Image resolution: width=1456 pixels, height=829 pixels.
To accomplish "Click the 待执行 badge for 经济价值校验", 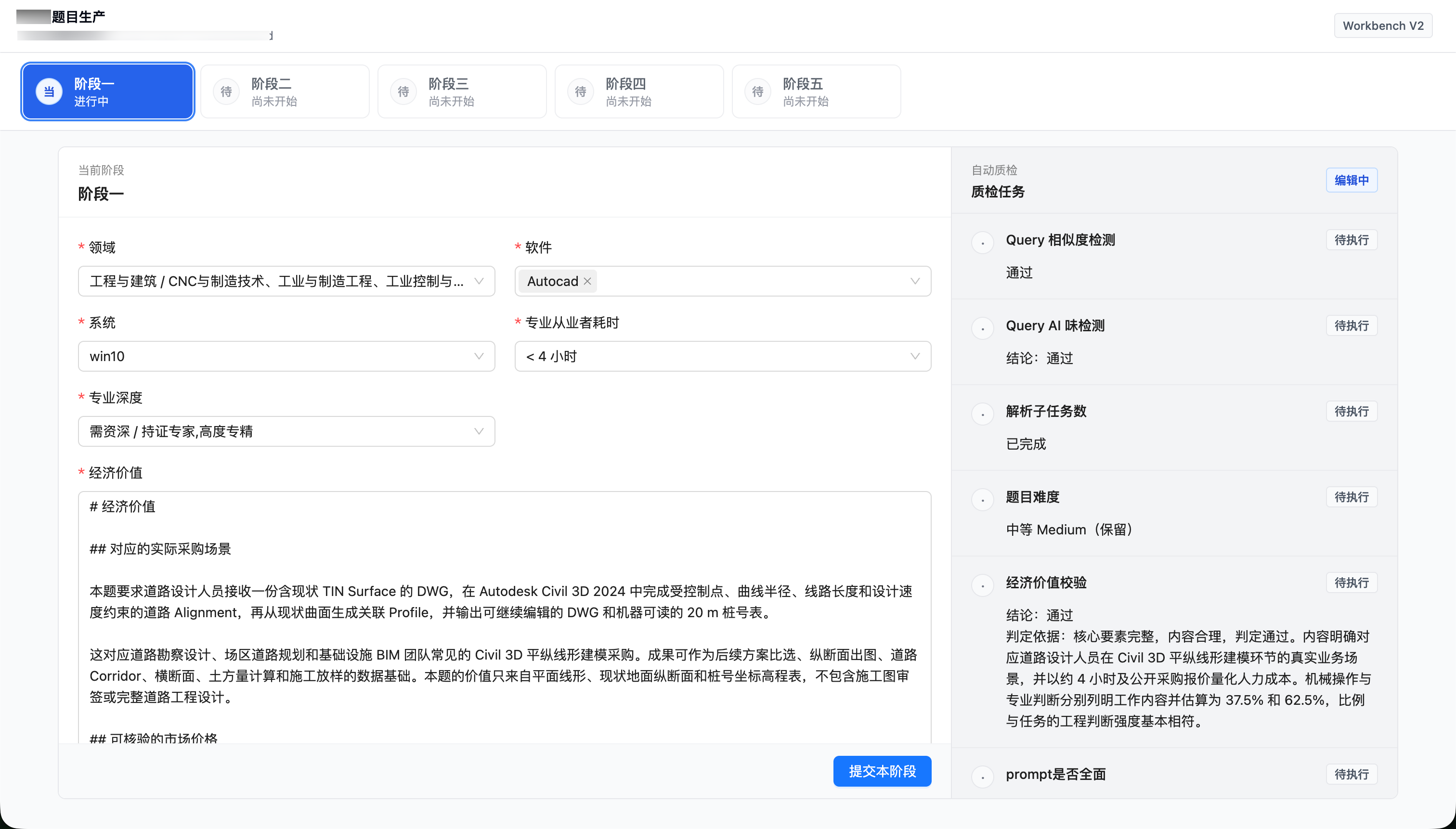I will [1351, 583].
